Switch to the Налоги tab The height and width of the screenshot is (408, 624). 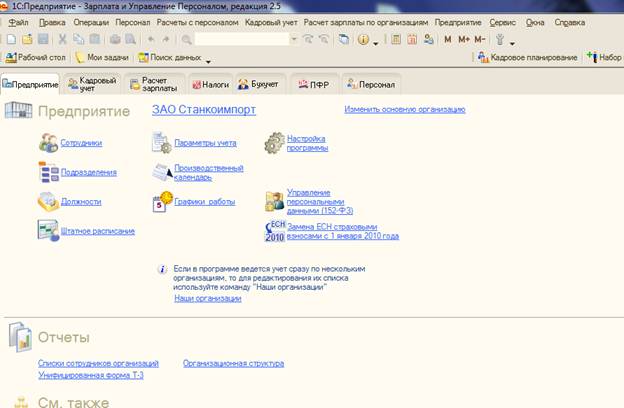pos(211,84)
